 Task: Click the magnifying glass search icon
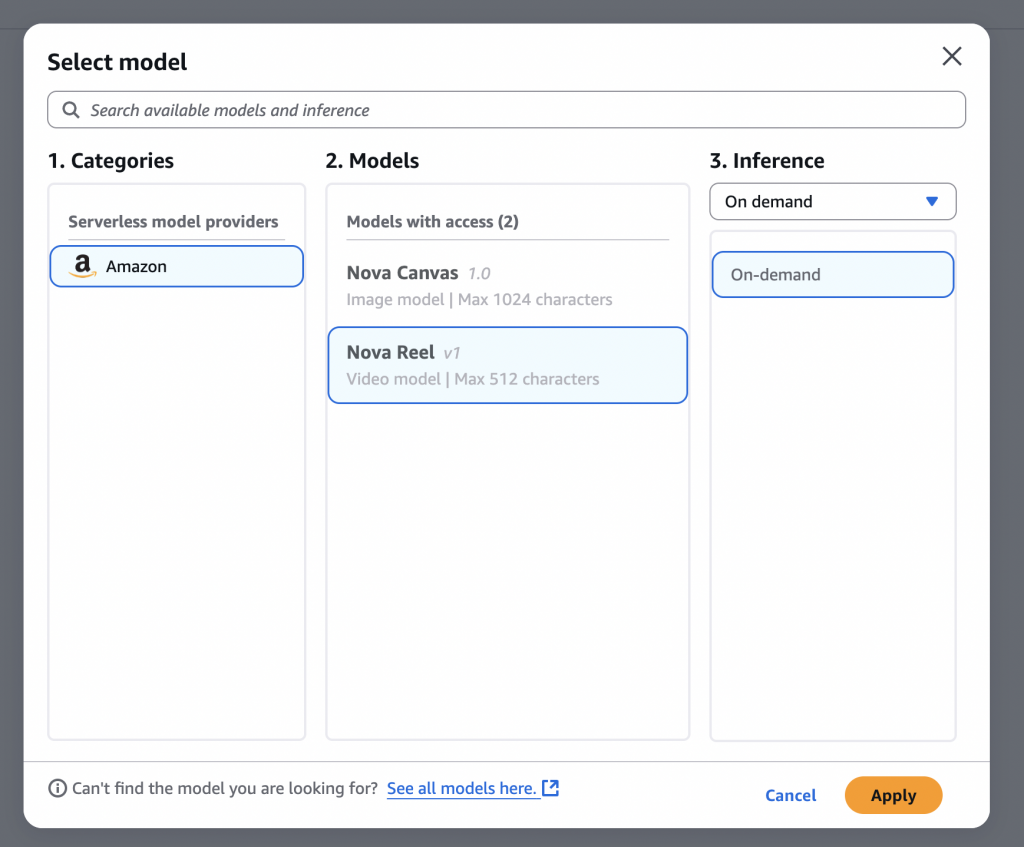point(70,110)
